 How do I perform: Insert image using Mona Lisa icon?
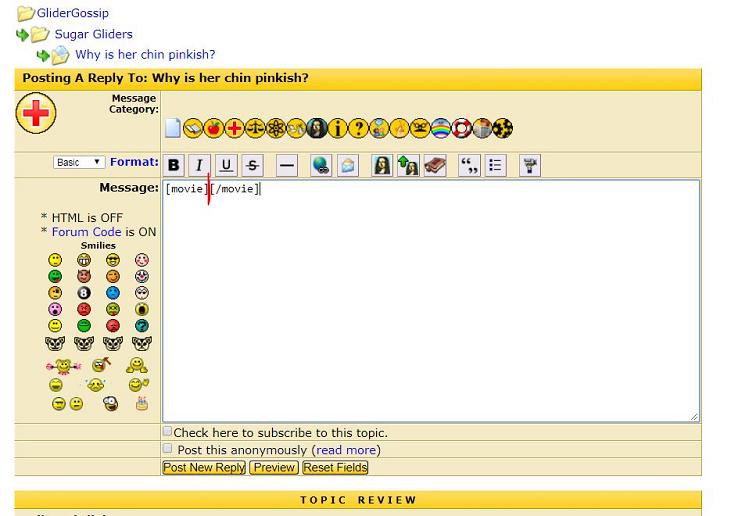[382, 165]
